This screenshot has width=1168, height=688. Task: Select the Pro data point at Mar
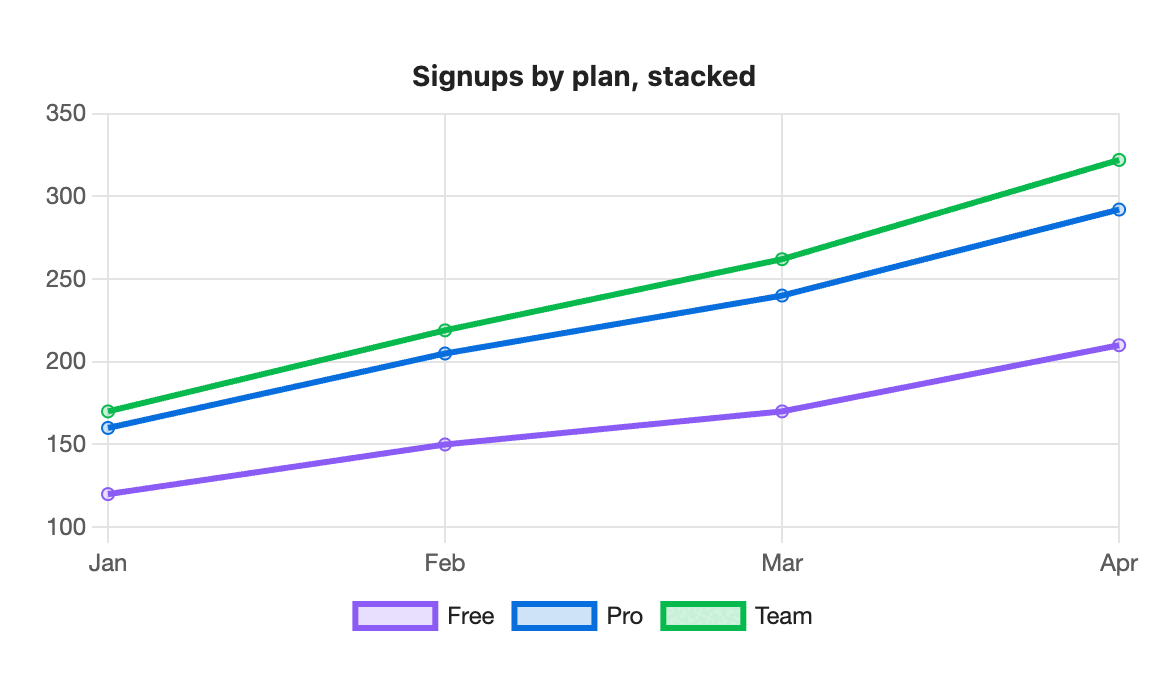(782, 296)
